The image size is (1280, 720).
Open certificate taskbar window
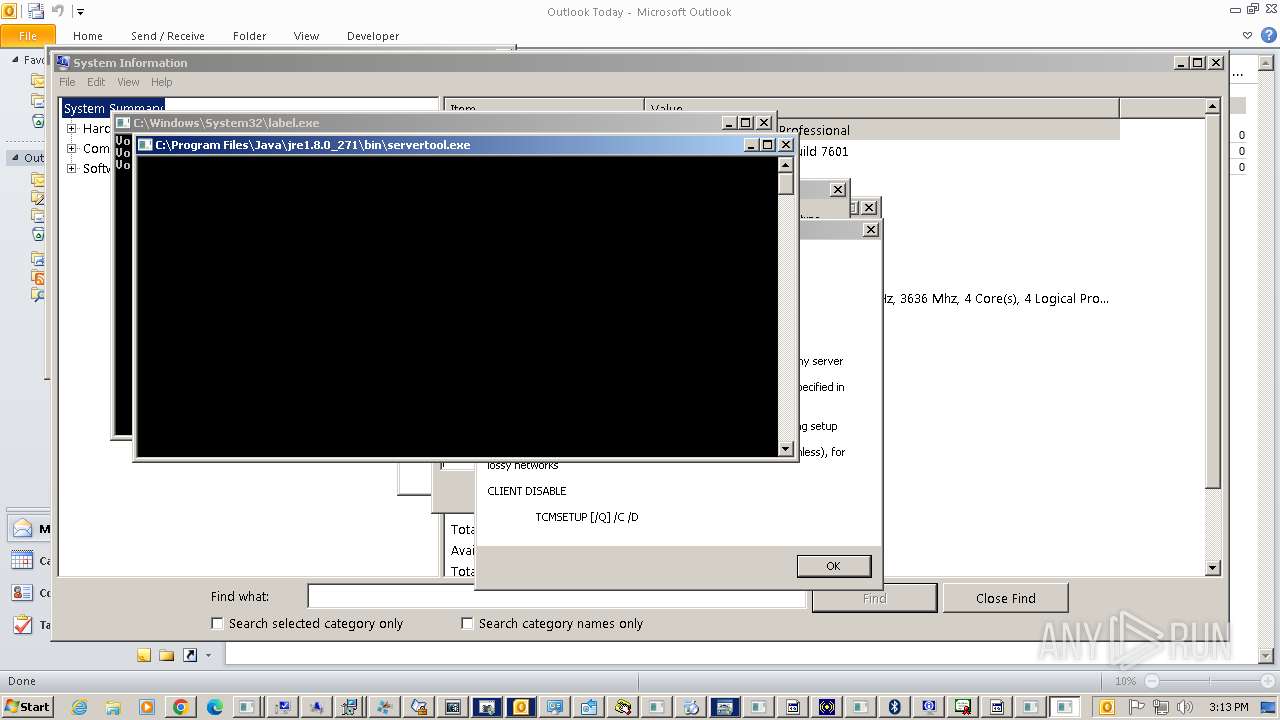963,707
